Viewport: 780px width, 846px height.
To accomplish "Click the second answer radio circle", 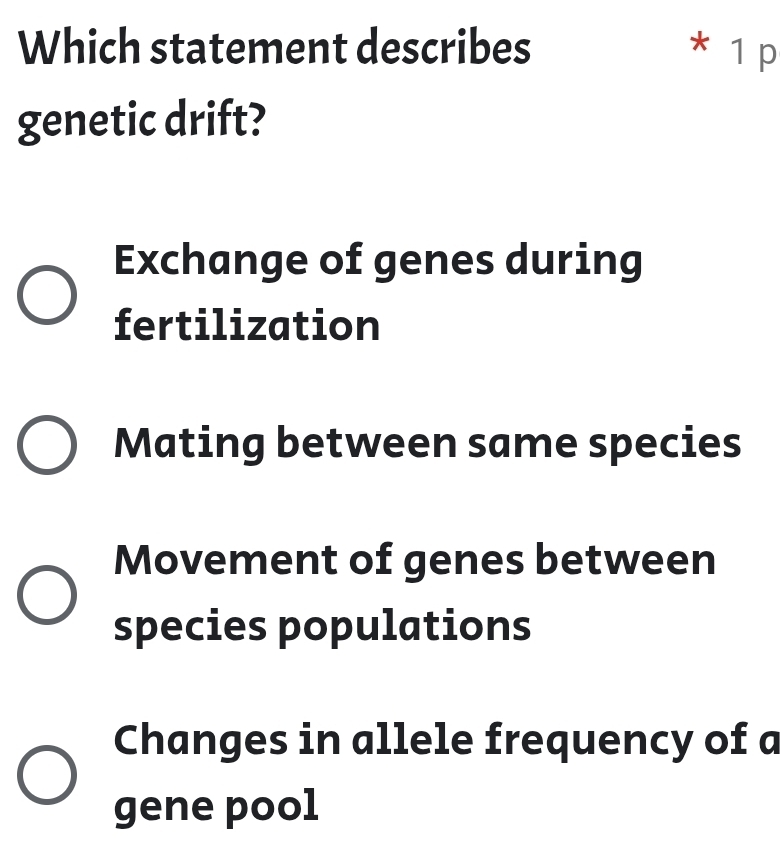I will (46, 443).
